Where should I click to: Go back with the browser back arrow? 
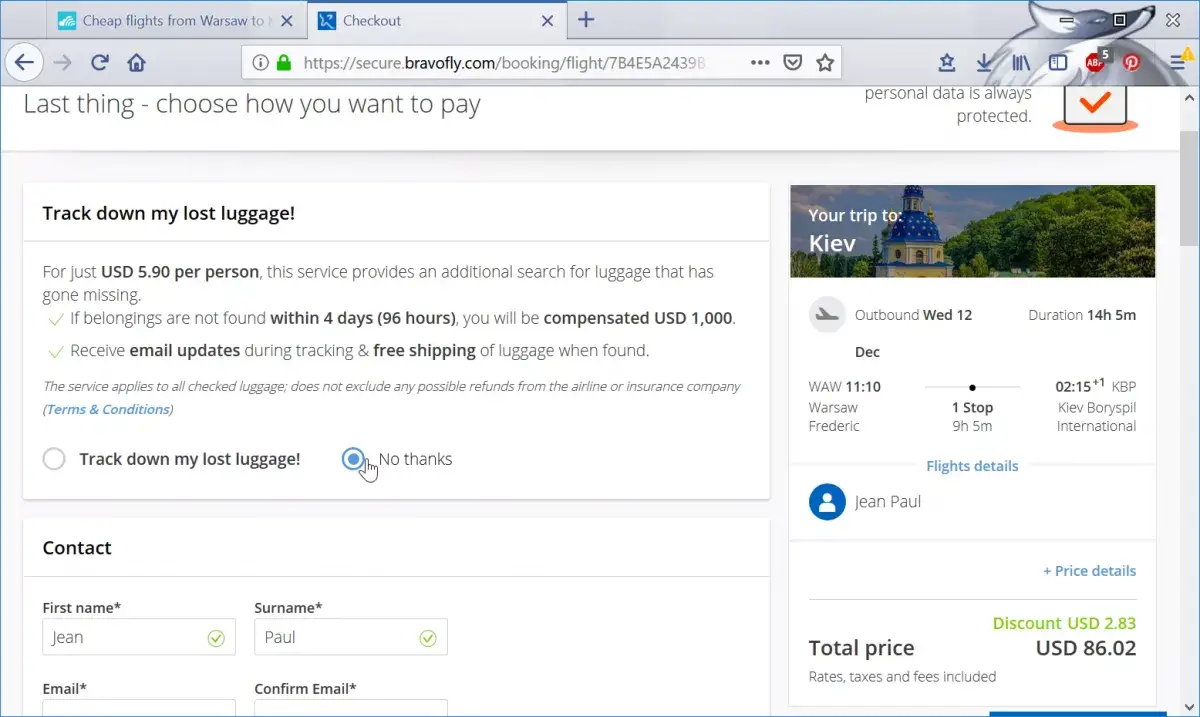(24, 62)
